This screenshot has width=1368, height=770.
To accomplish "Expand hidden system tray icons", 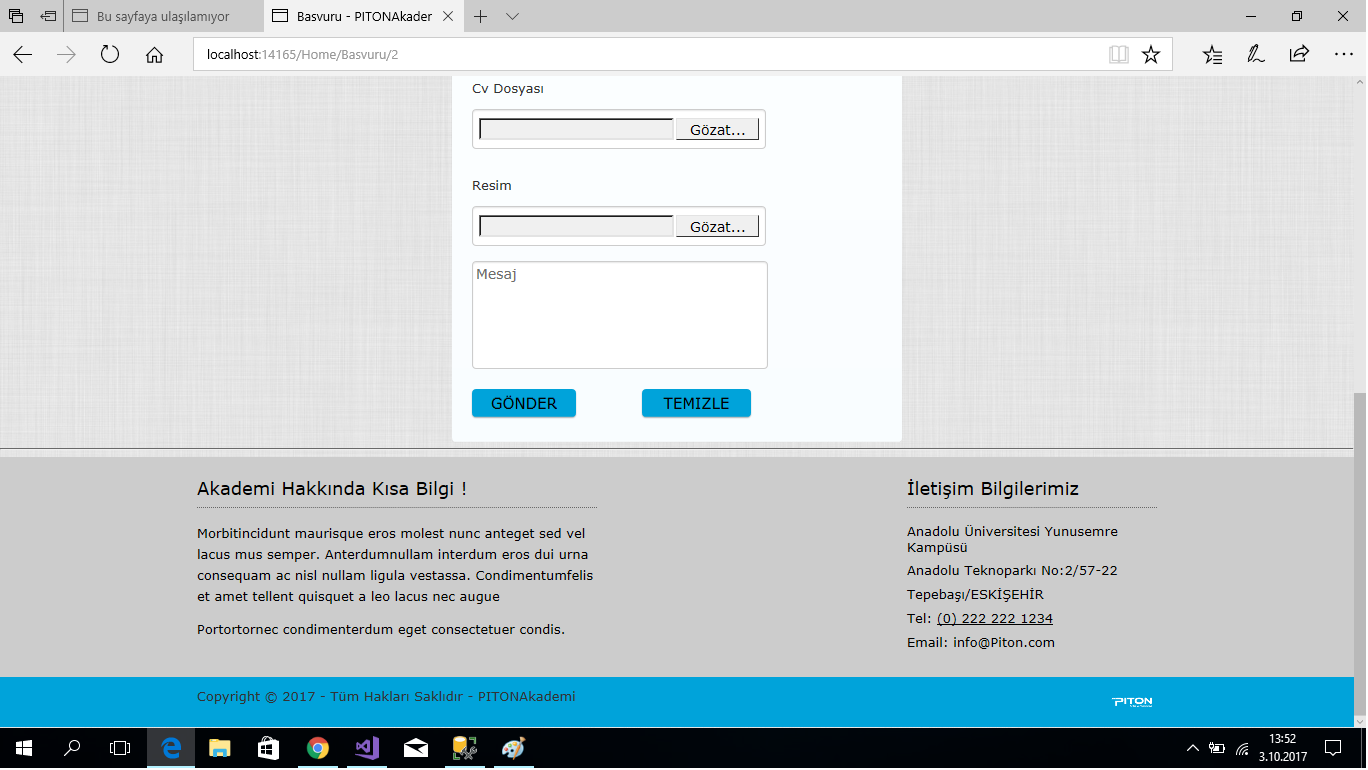I will [x=1193, y=749].
